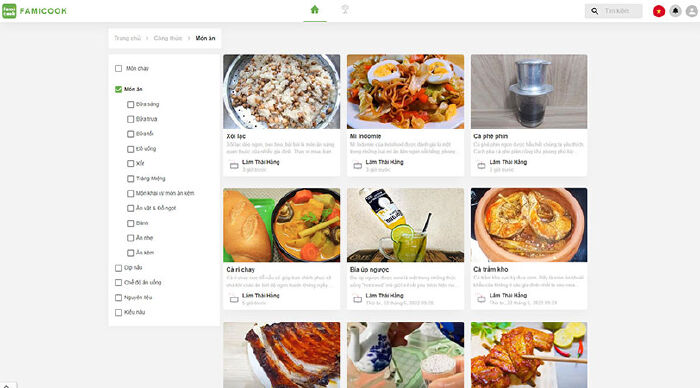The height and width of the screenshot is (388, 700).
Task: Click author avatar icon under Xôi lạc
Action: [234, 166]
